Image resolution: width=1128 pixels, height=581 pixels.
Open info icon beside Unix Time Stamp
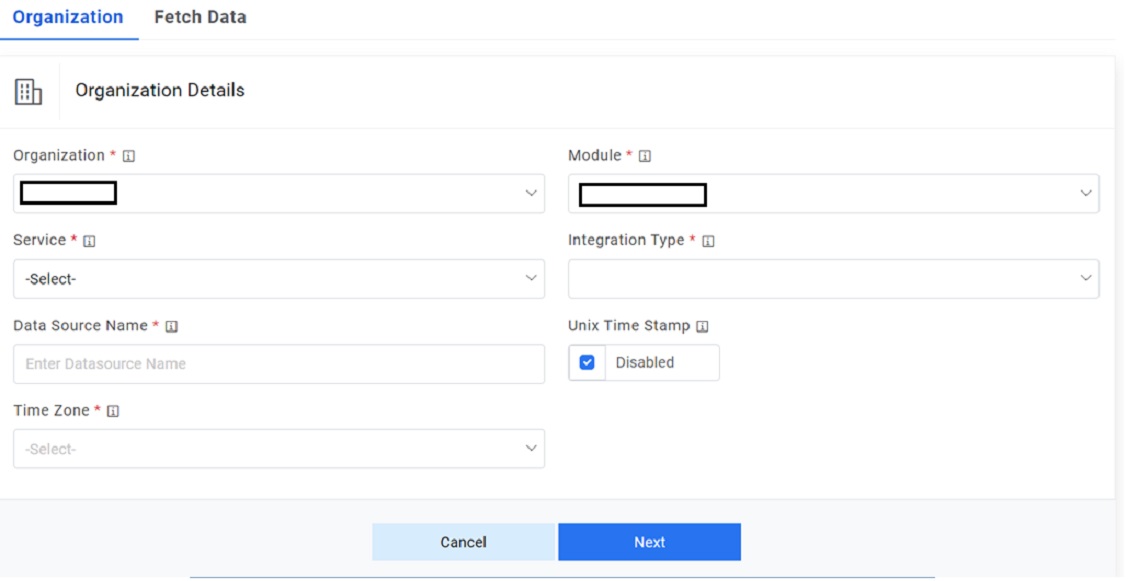click(x=703, y=326)
